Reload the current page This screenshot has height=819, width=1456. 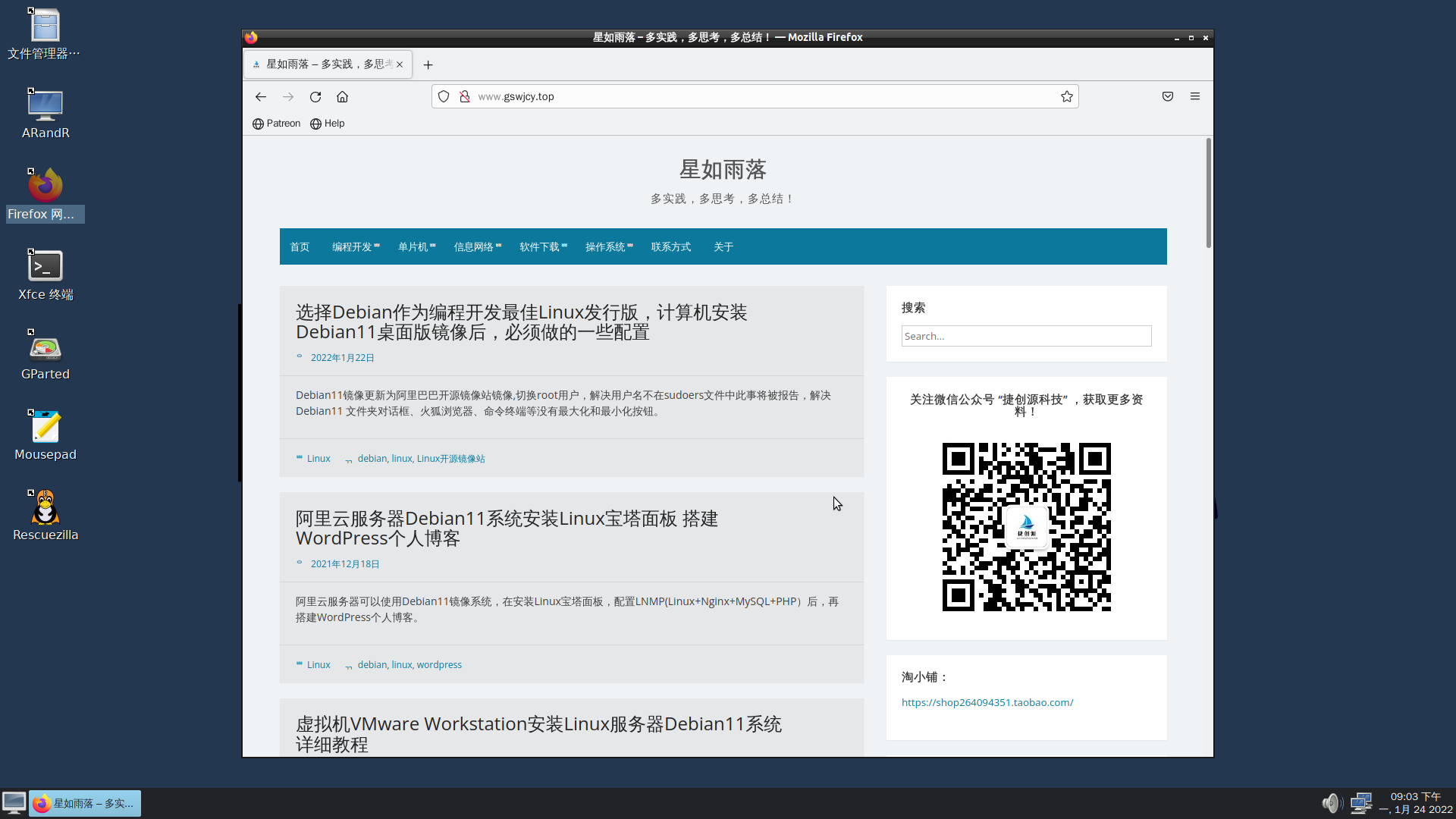pyautogui.click(x=315, y=97)
